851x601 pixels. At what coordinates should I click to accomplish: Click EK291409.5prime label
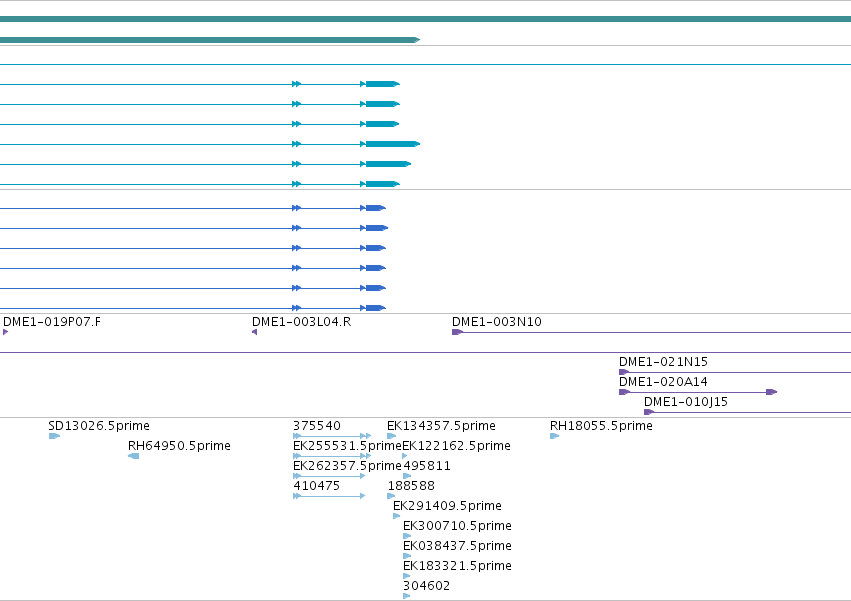447,506
